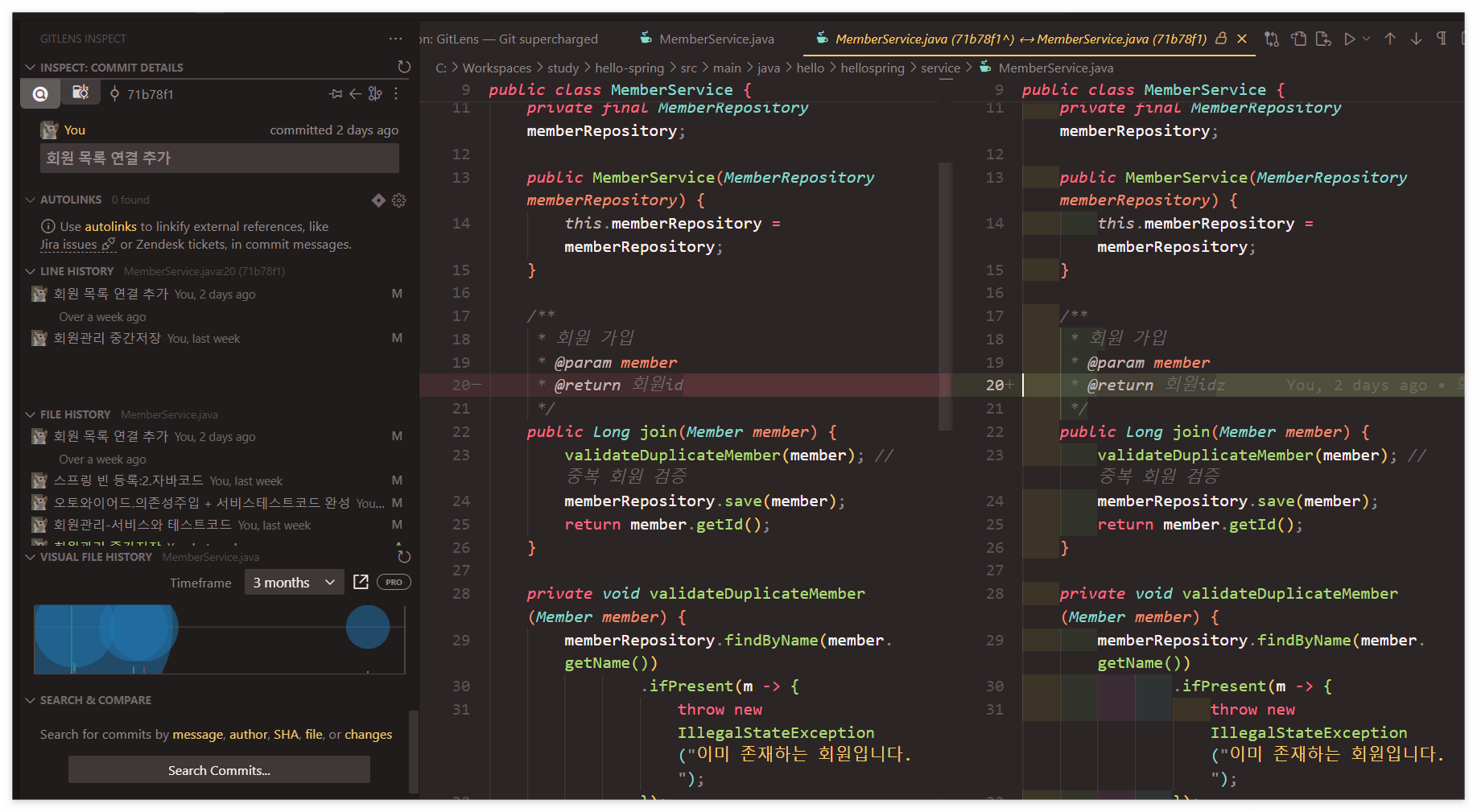Image resolution: width=1477 pixels, height=812 pixels.
Task: Open the GitLens Inspect more actions menu
Action: click(395, 38)
